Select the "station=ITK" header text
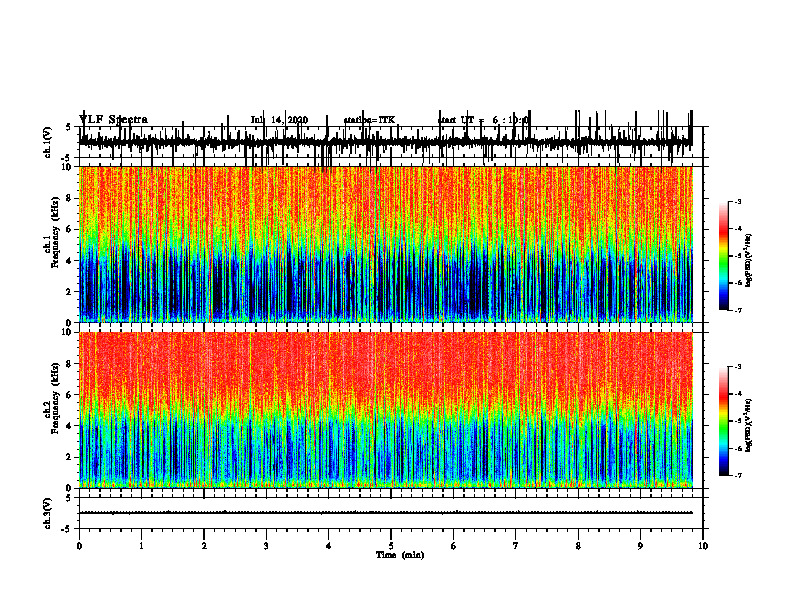Image resolution: width=792 pixels, height=612 pixels. tap(369, 120)
